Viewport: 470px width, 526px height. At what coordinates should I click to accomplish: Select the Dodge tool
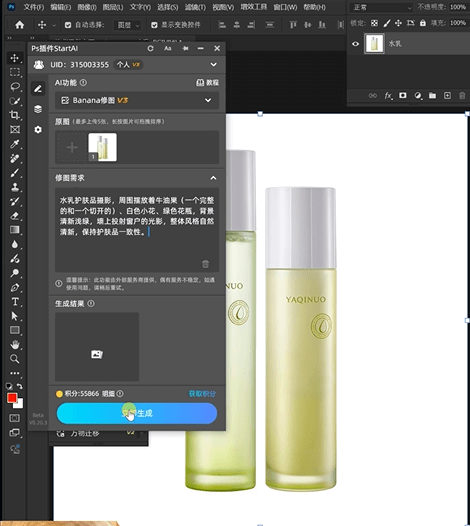(14, 273)
